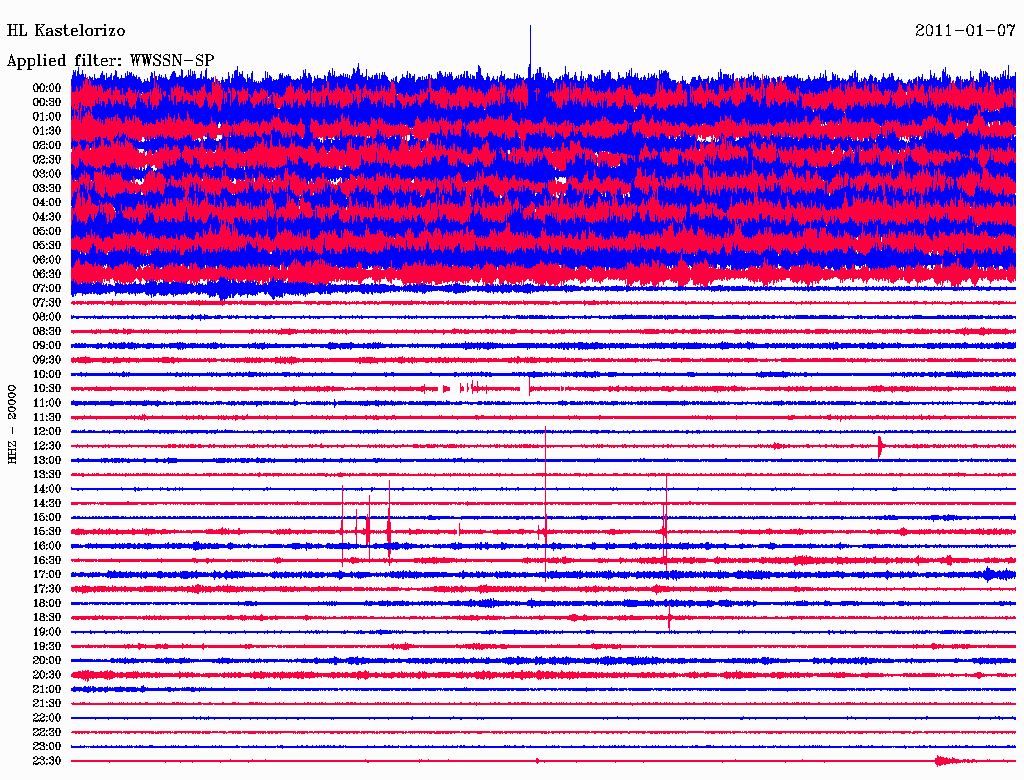Click the downward spike on the 18:30 trace
This screenshot has width=1024, height=780.
pos(669,618)
